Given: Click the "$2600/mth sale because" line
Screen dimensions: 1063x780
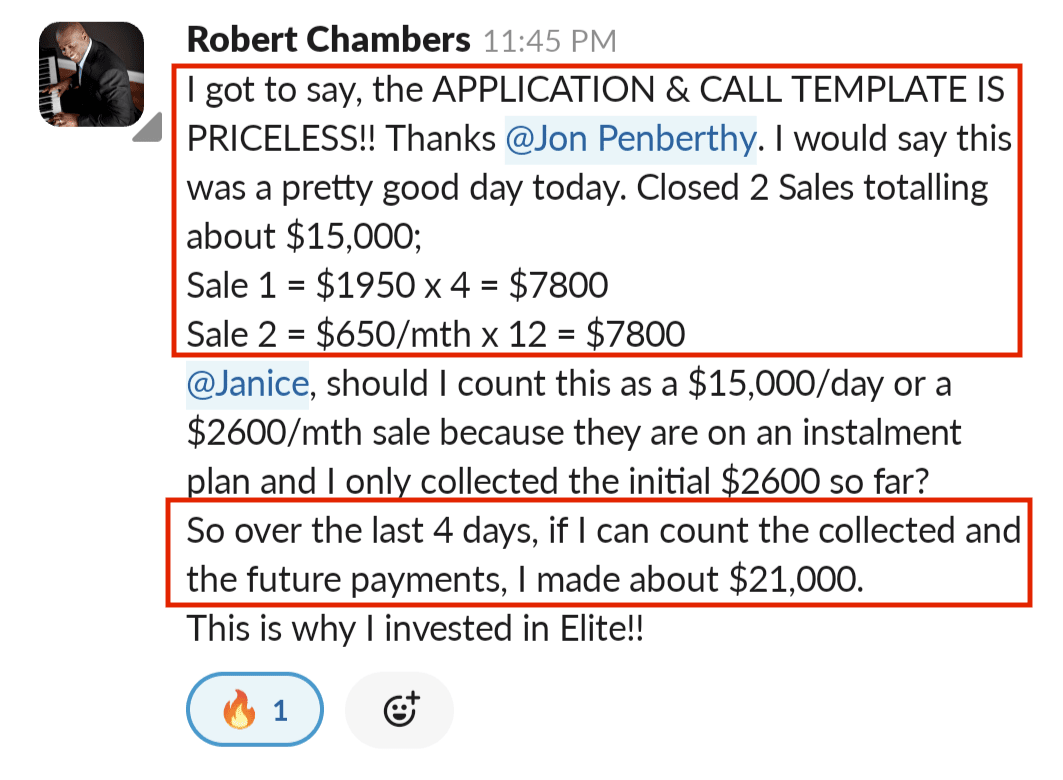Looking at the screenshot, I should [574, 433].
